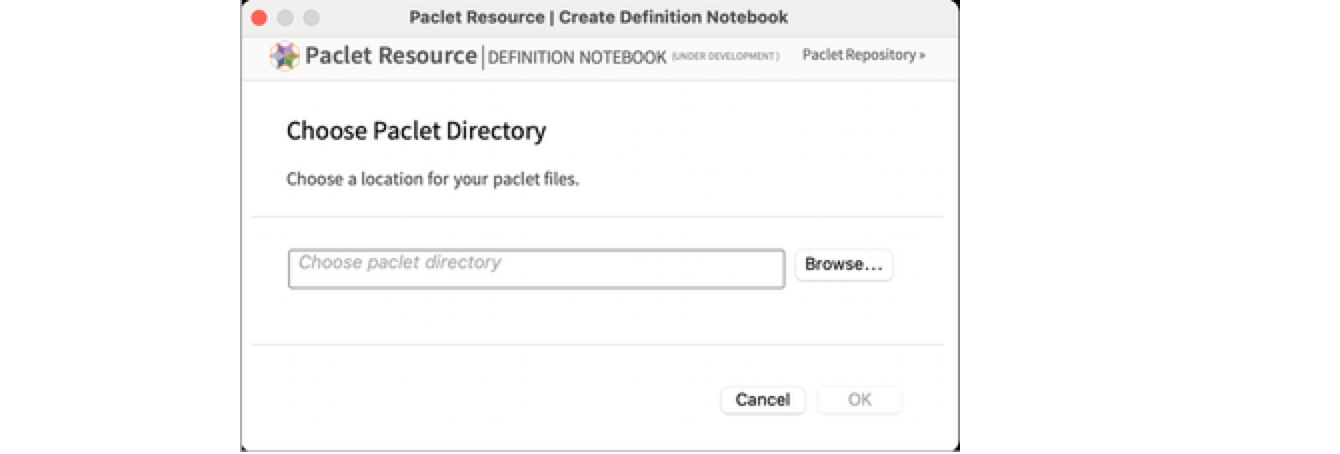Focus the Choose paclet directory field
Viewport: 1340px width, 454px height.
[536, 269]
